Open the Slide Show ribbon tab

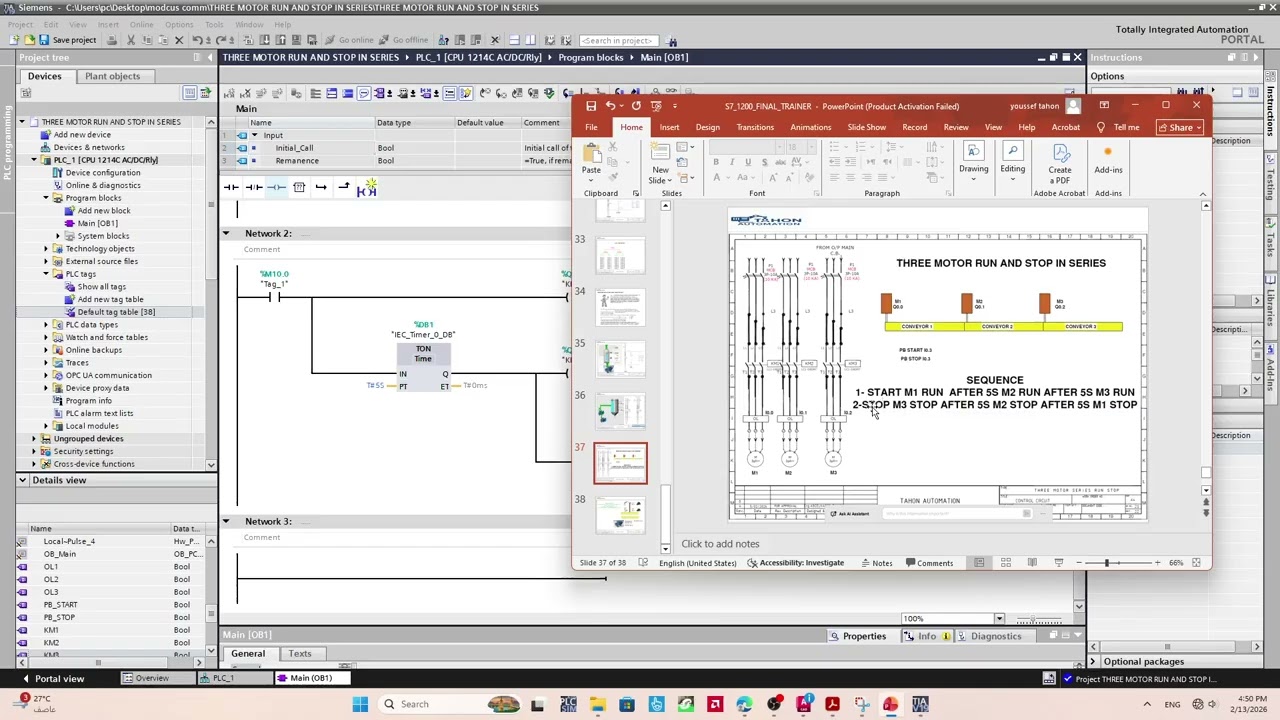coord(867,127)
